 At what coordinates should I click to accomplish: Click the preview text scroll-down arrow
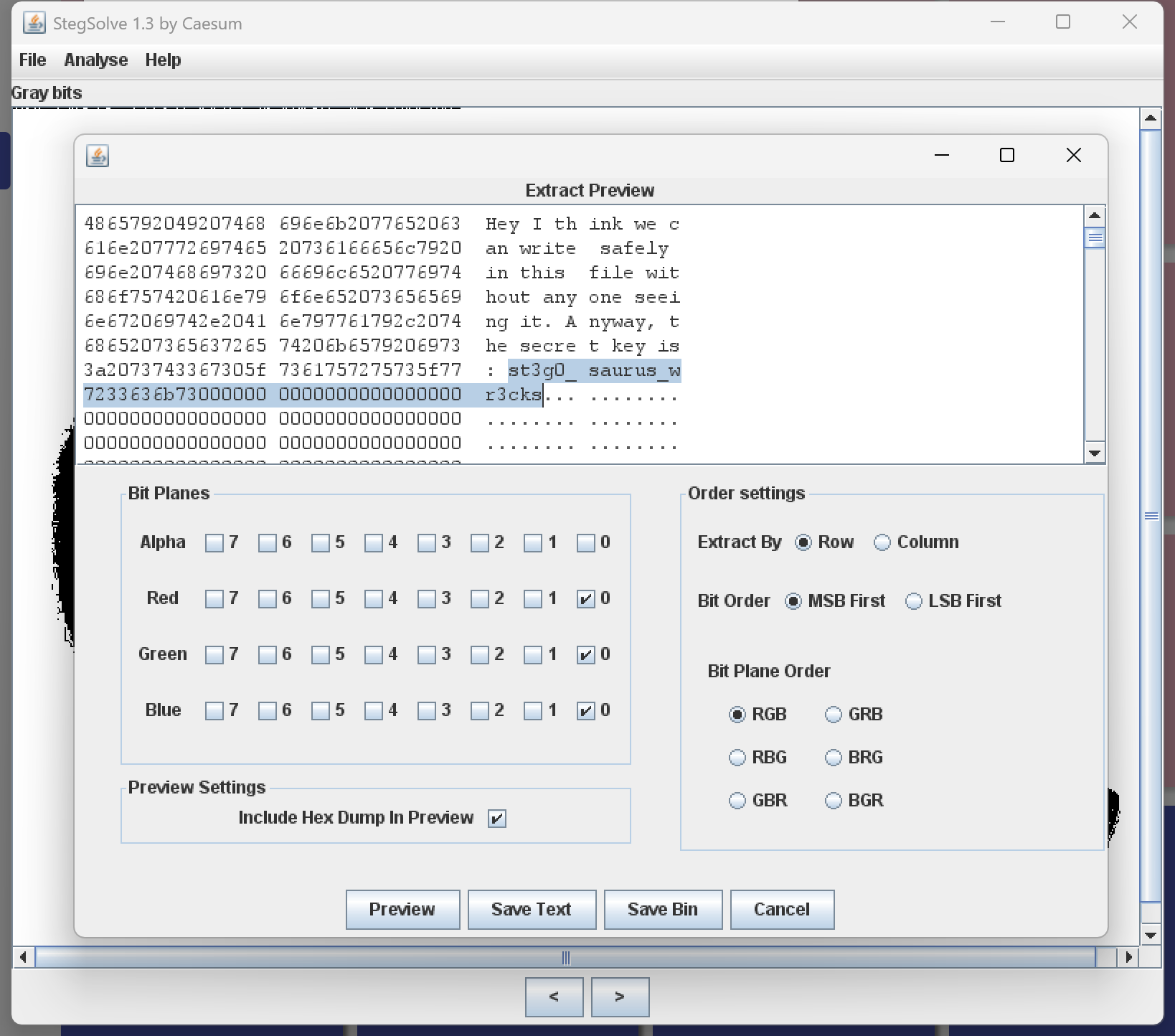(1094, 453)
